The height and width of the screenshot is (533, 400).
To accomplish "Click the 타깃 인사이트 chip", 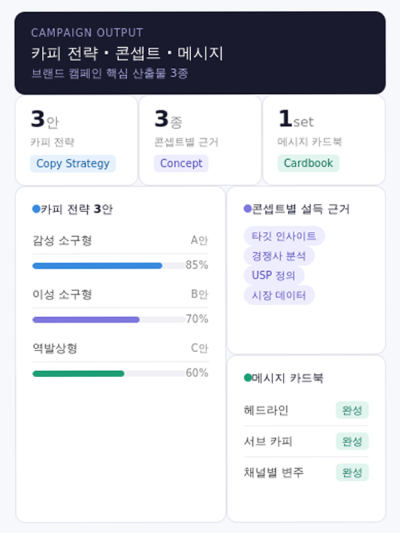I will [x=284, y=236].
